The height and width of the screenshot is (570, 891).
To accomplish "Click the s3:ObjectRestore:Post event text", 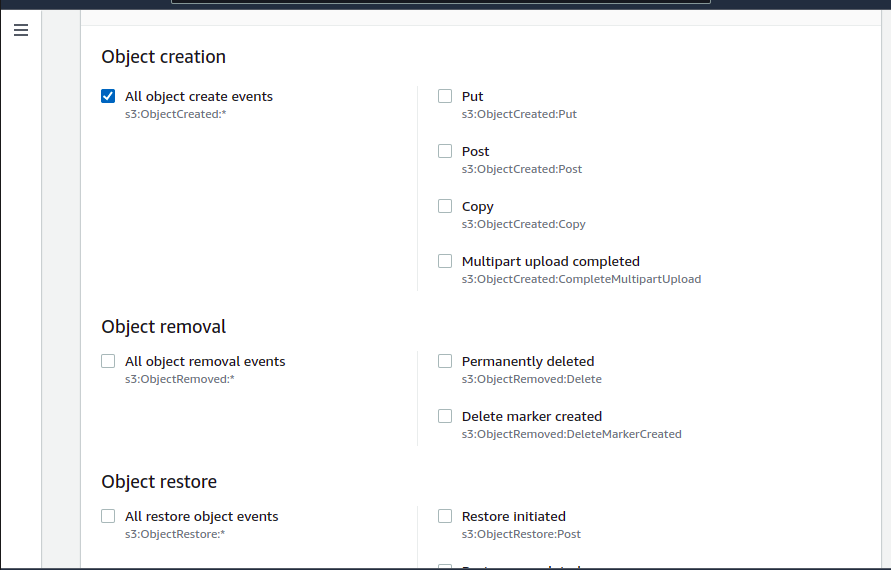I will tap(521, 534).
